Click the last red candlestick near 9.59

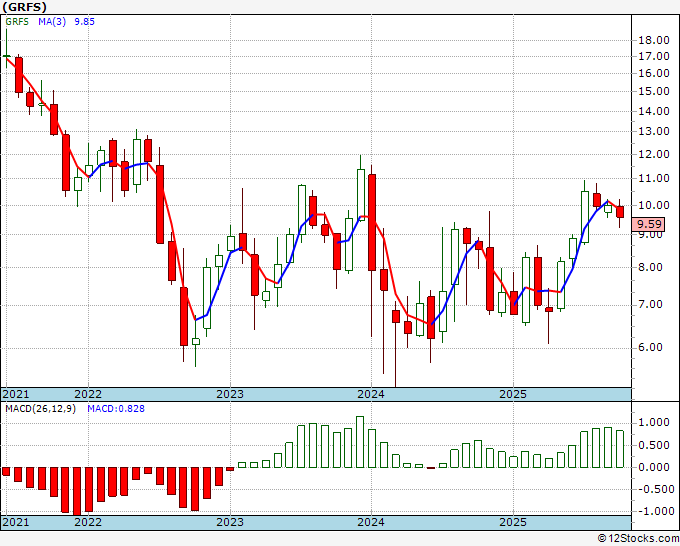pyautogui.click(x=620, y=212)
